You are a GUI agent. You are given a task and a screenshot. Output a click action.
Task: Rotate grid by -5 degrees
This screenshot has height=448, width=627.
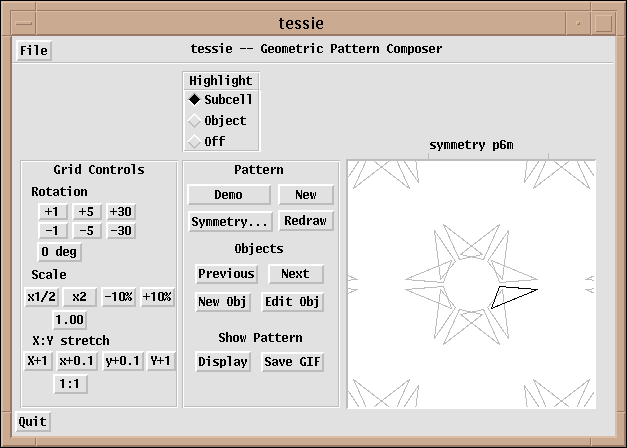click(87, 231)
